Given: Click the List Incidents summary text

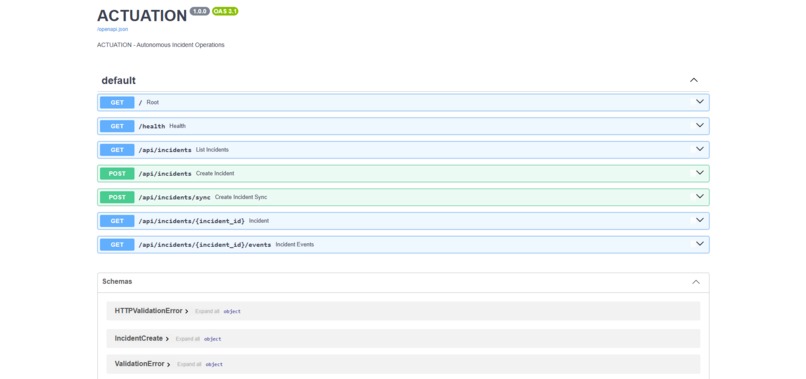Looking at the screenshot, I should [x=212, y=150].
